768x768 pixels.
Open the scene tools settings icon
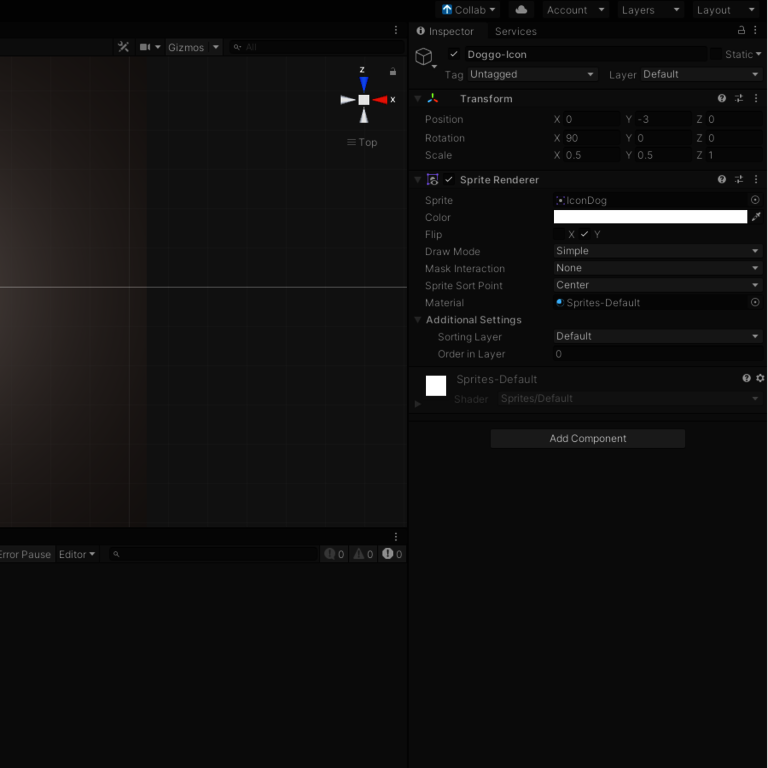pyautogui.click(x=123, y=47)
